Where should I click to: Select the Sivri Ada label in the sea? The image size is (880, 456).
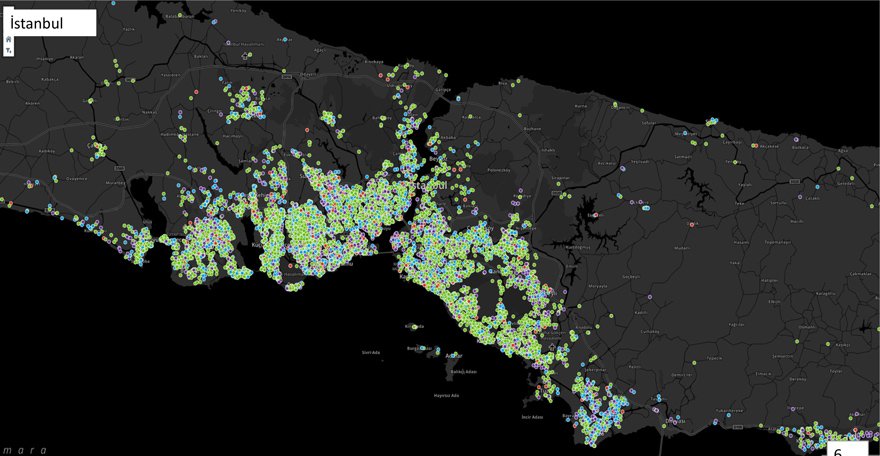371,352
